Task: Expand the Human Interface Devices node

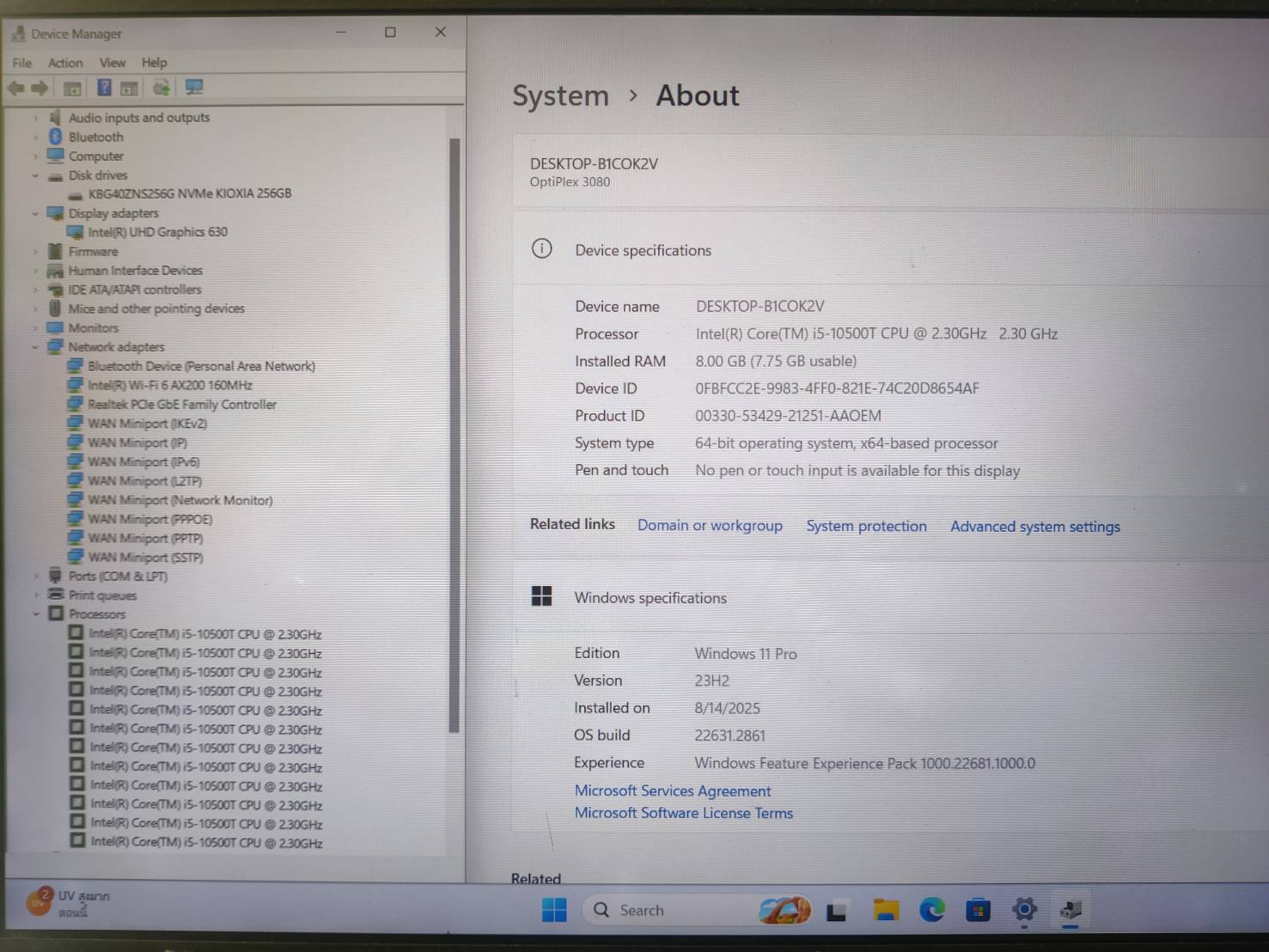Action: [35, 271]
